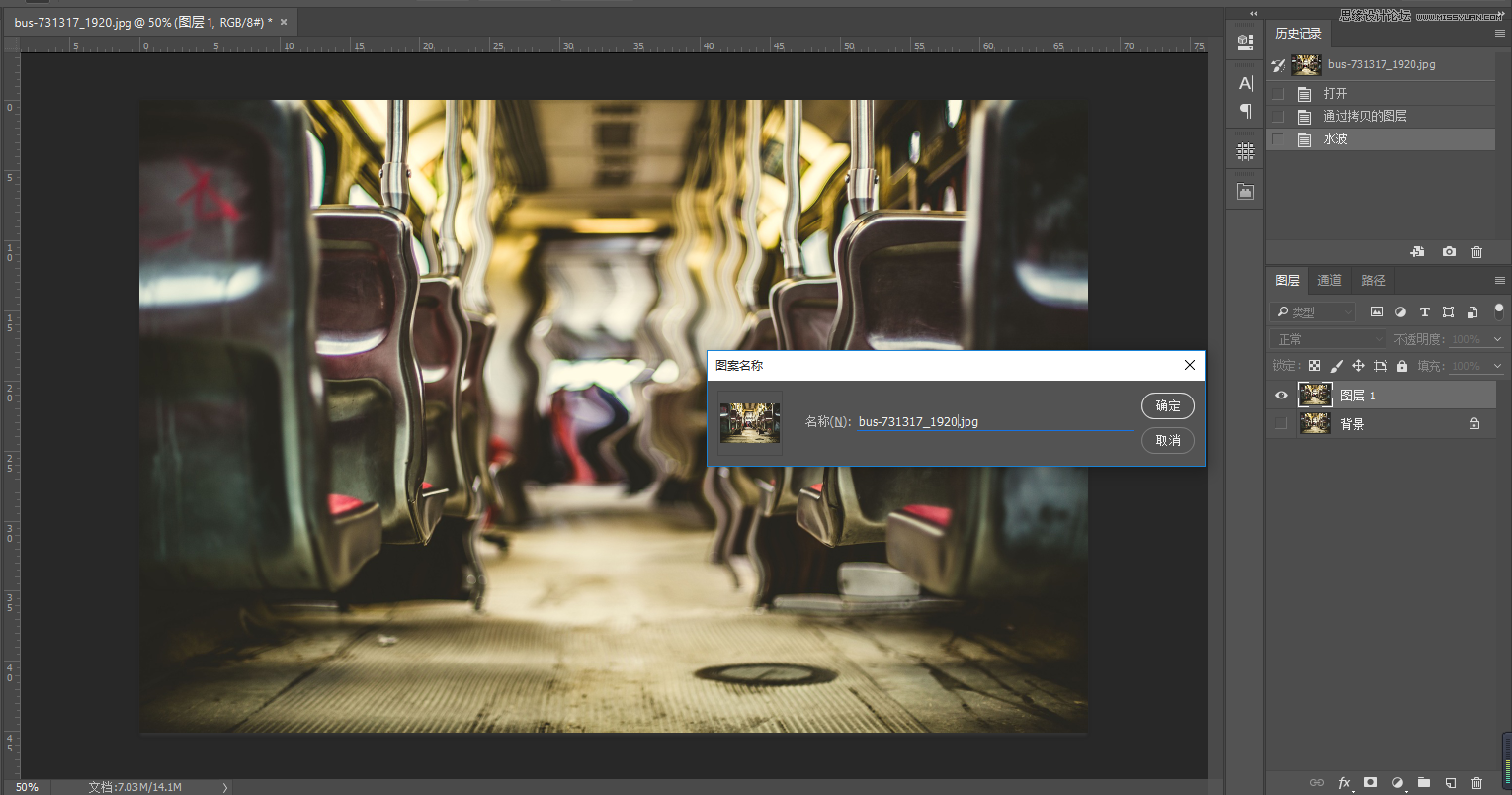The image size is (1512, 795).
Task: Open the 类型 layer filter dropdown
Action: point(1313,312)
